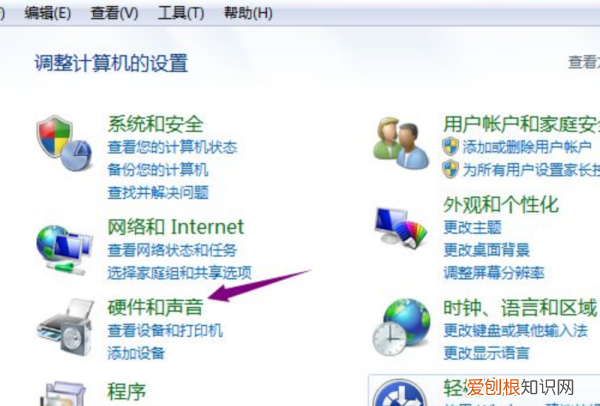The height and width of the screenshot is (406, 600).
Task: Click 更改桌面背景 link
Action: pyautogui.click(x=486, y=251)
